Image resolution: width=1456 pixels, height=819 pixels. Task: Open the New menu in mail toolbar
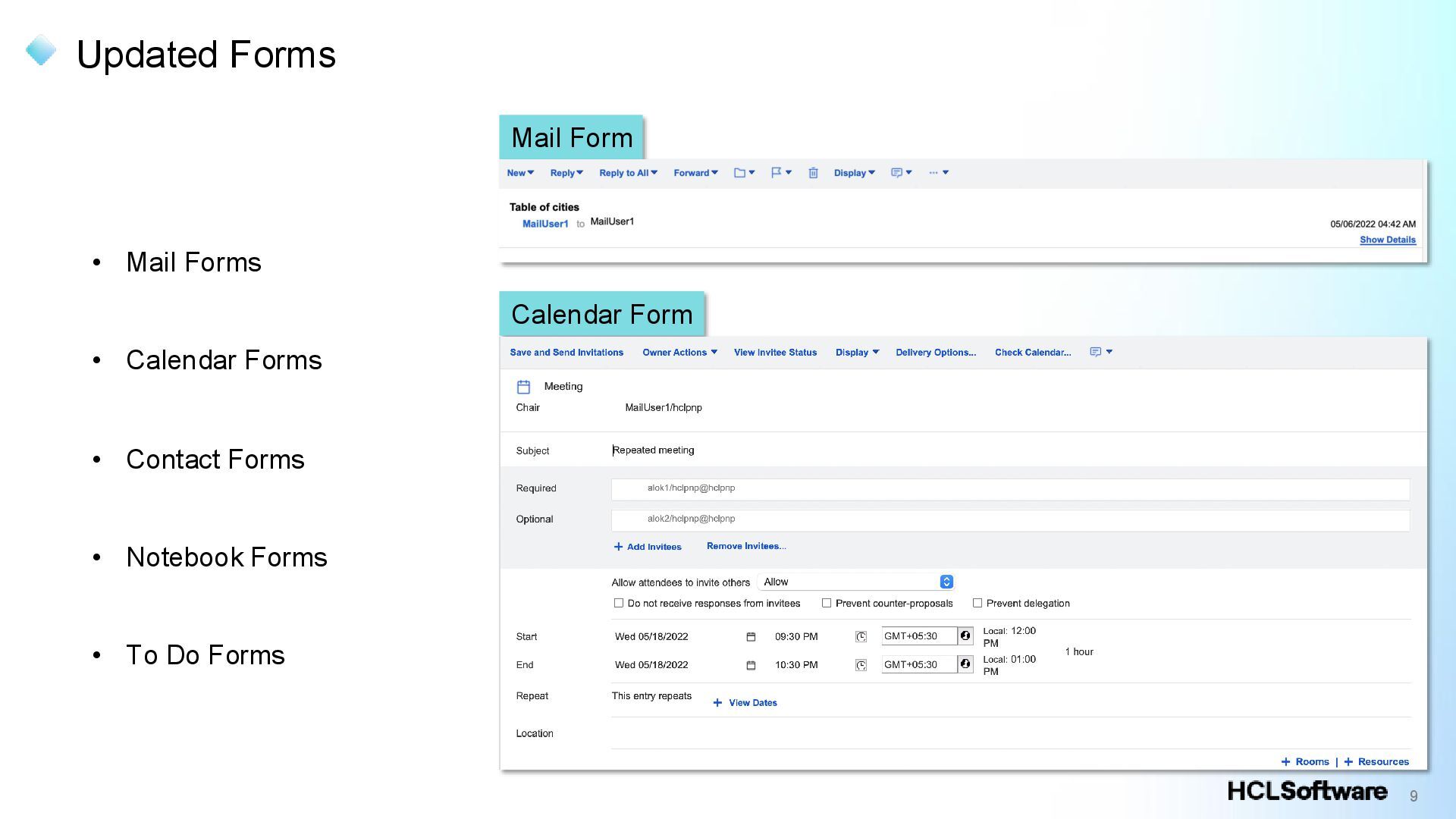(x=520, y=173)
